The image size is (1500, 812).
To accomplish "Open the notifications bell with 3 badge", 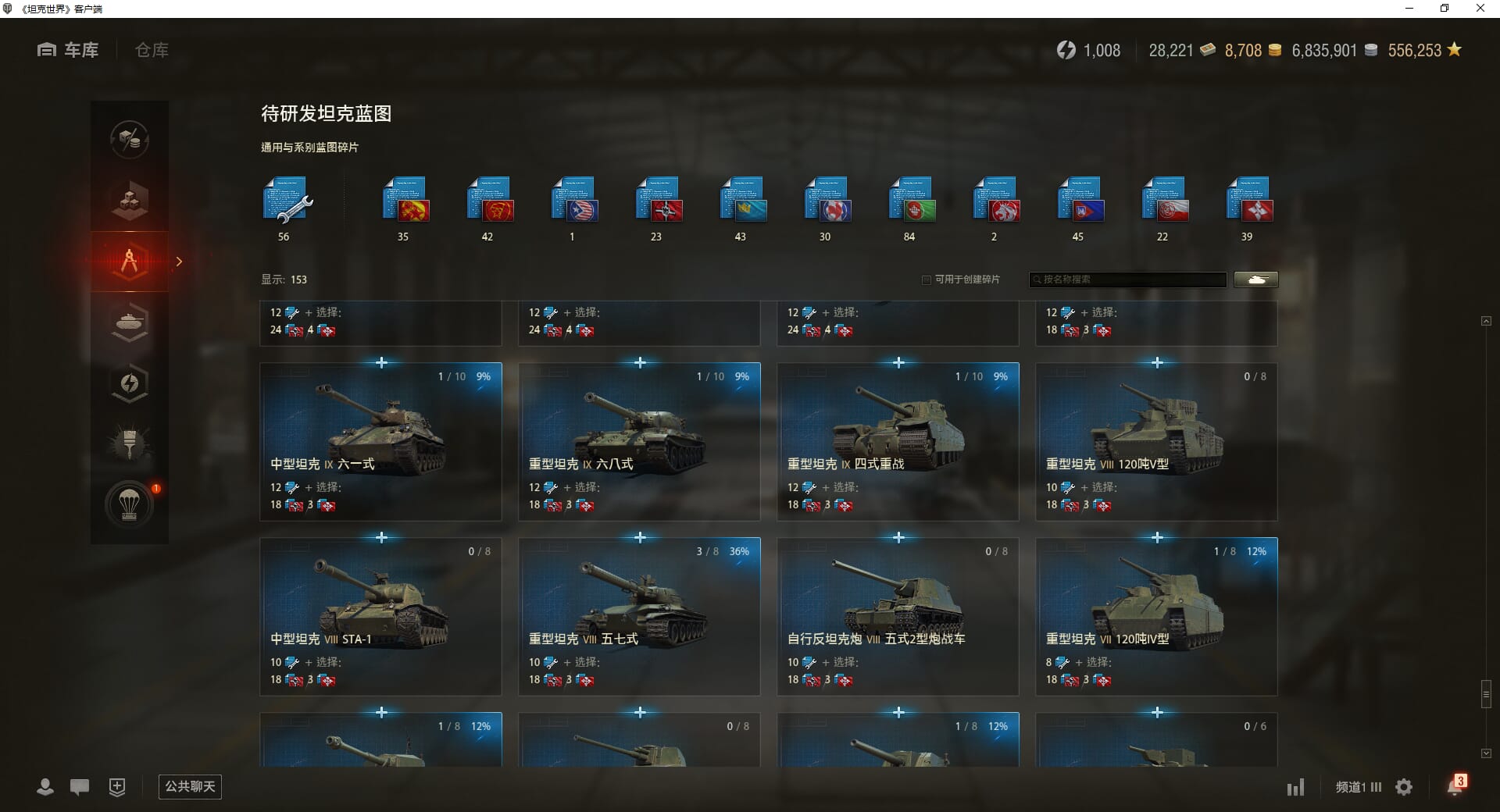I will pyautogui.click(x=1456, y=785).
